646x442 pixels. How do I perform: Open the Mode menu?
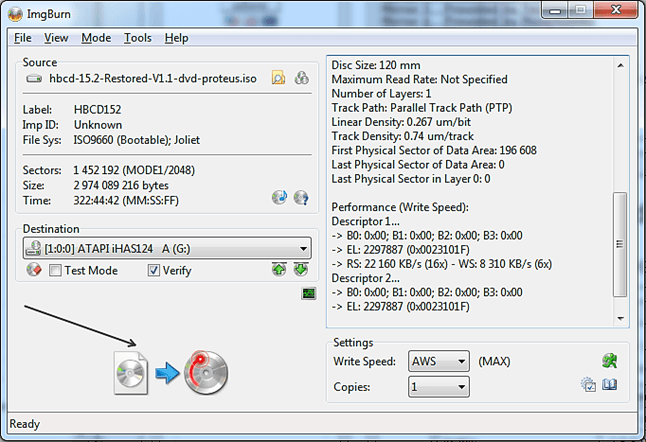coord(96,38)
